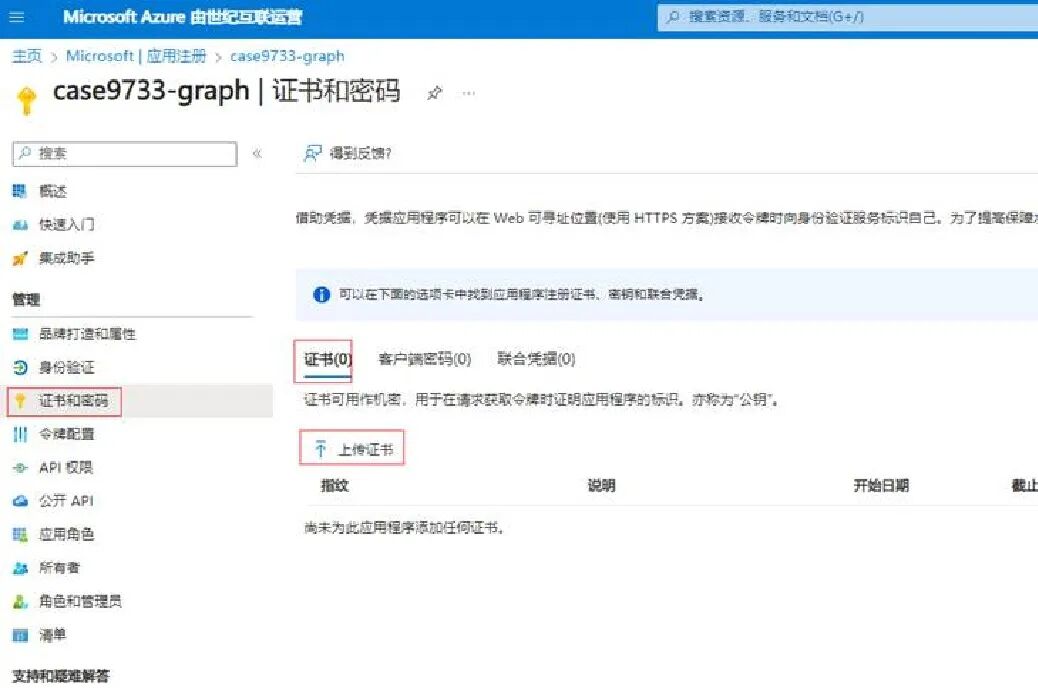Click the API 权限 icon

[x=20, y=468]
